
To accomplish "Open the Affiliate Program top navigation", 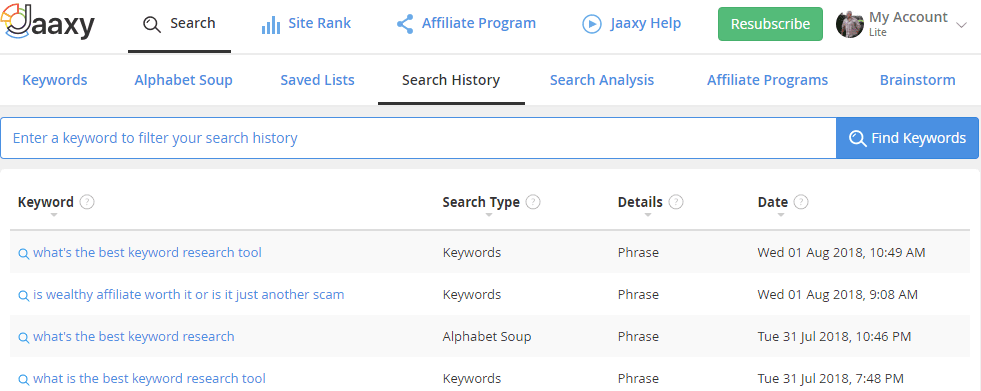I will coord(466,24).
